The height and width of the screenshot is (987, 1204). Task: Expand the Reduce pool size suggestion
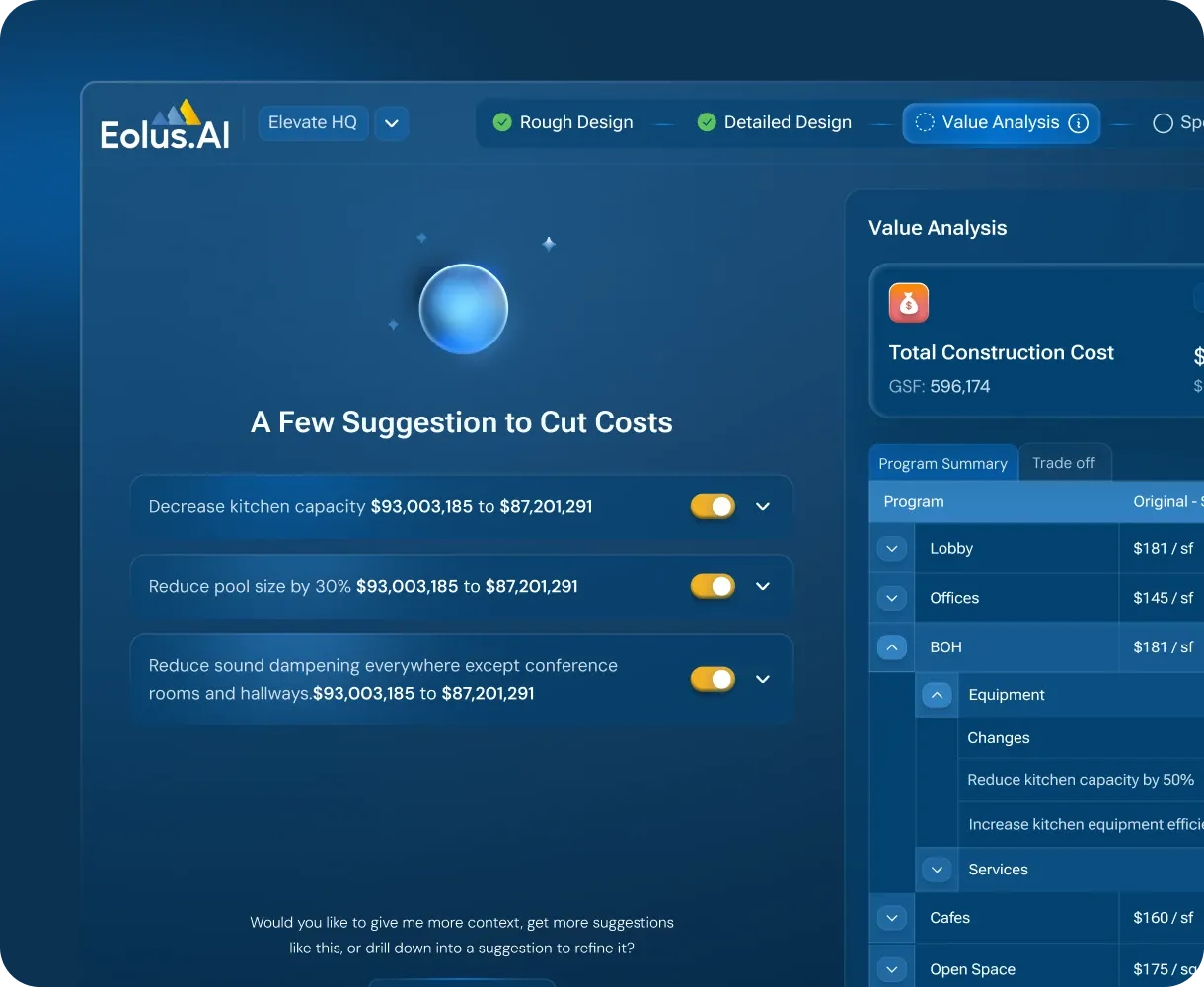(763, 586)
